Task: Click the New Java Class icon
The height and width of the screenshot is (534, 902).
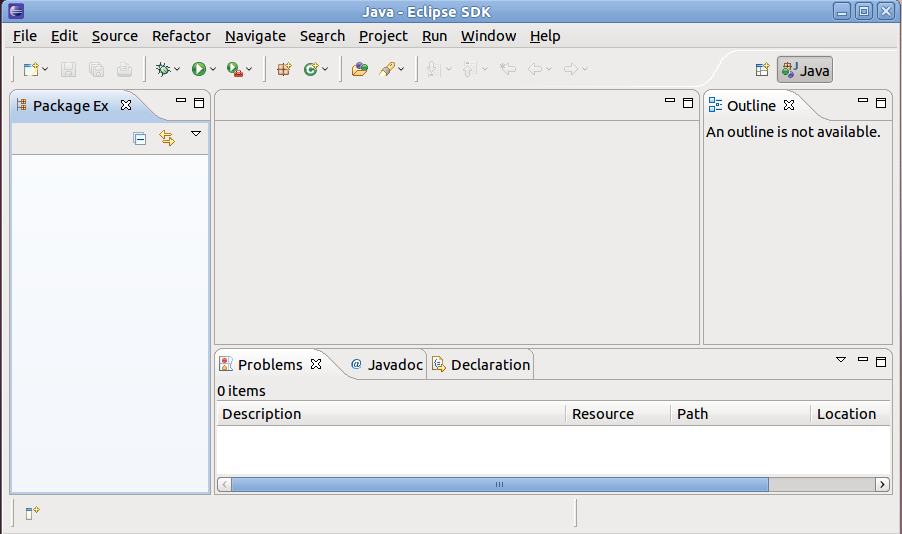Action: (311, 70)
